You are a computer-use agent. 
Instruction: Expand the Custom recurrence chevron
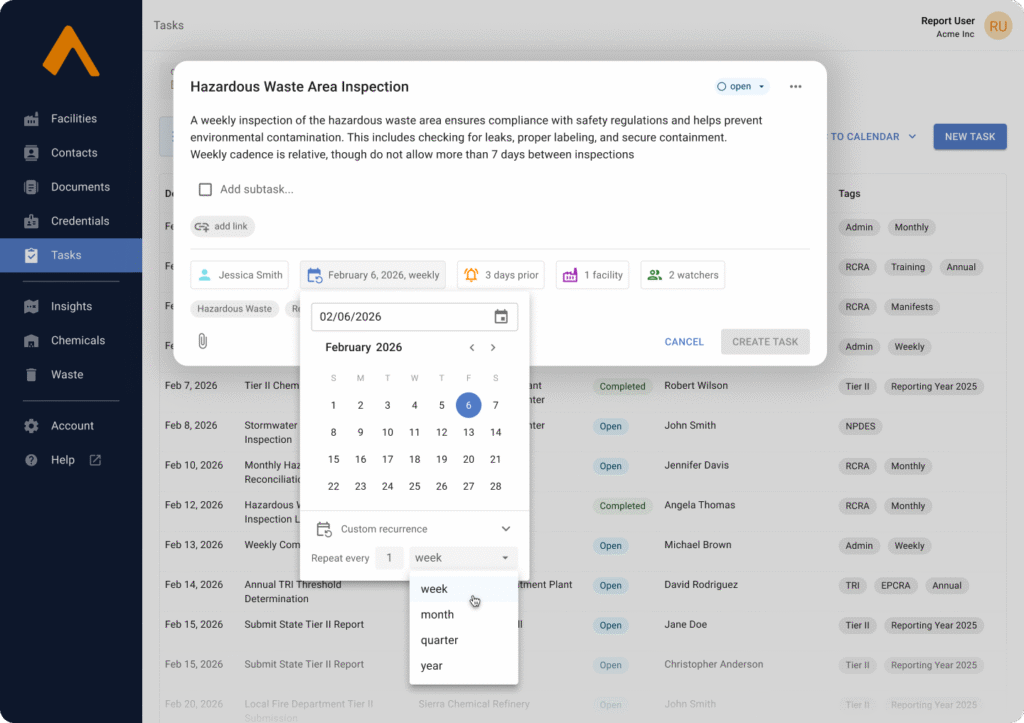(506, 529)
